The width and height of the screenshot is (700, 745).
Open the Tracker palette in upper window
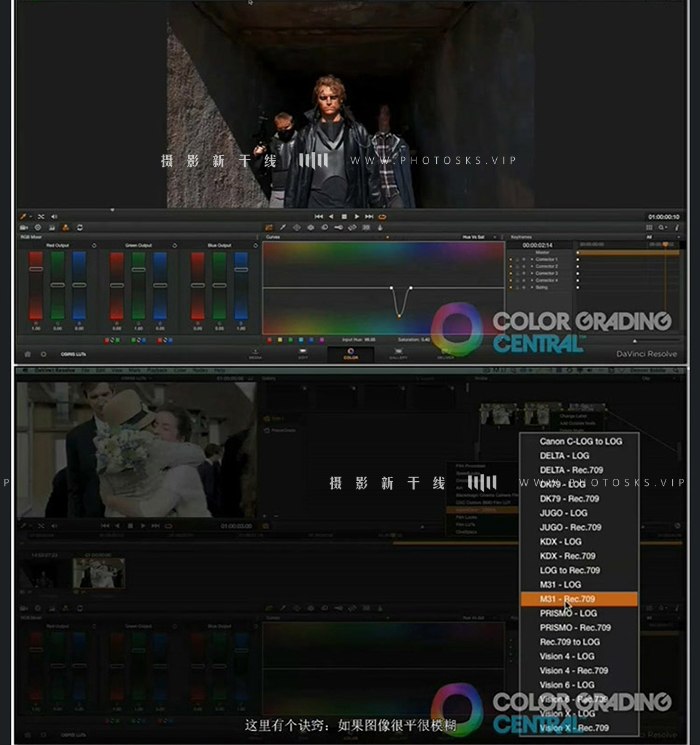tap(310, 228)
